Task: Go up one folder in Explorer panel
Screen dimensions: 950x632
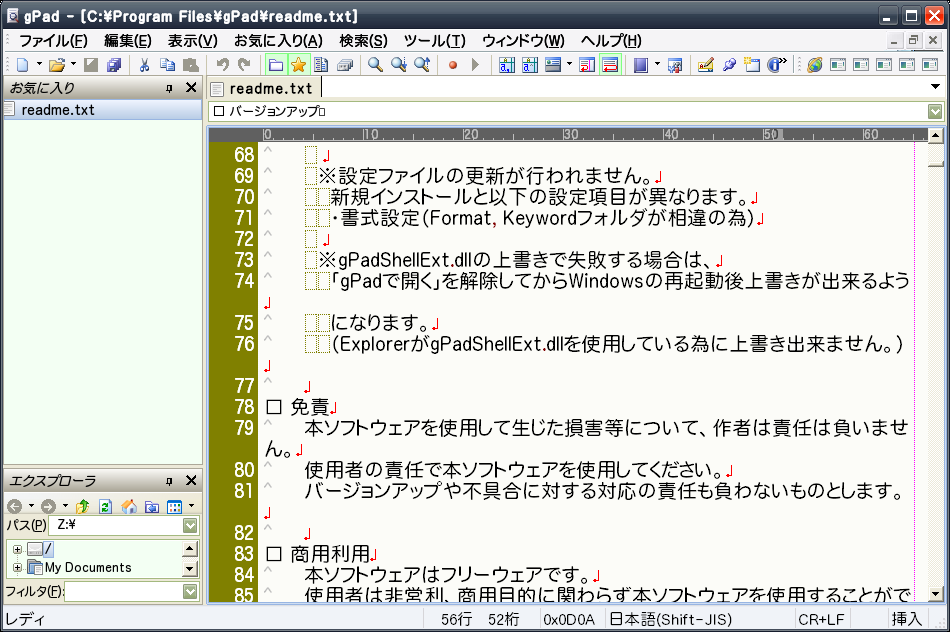Action: click(82, 506)
